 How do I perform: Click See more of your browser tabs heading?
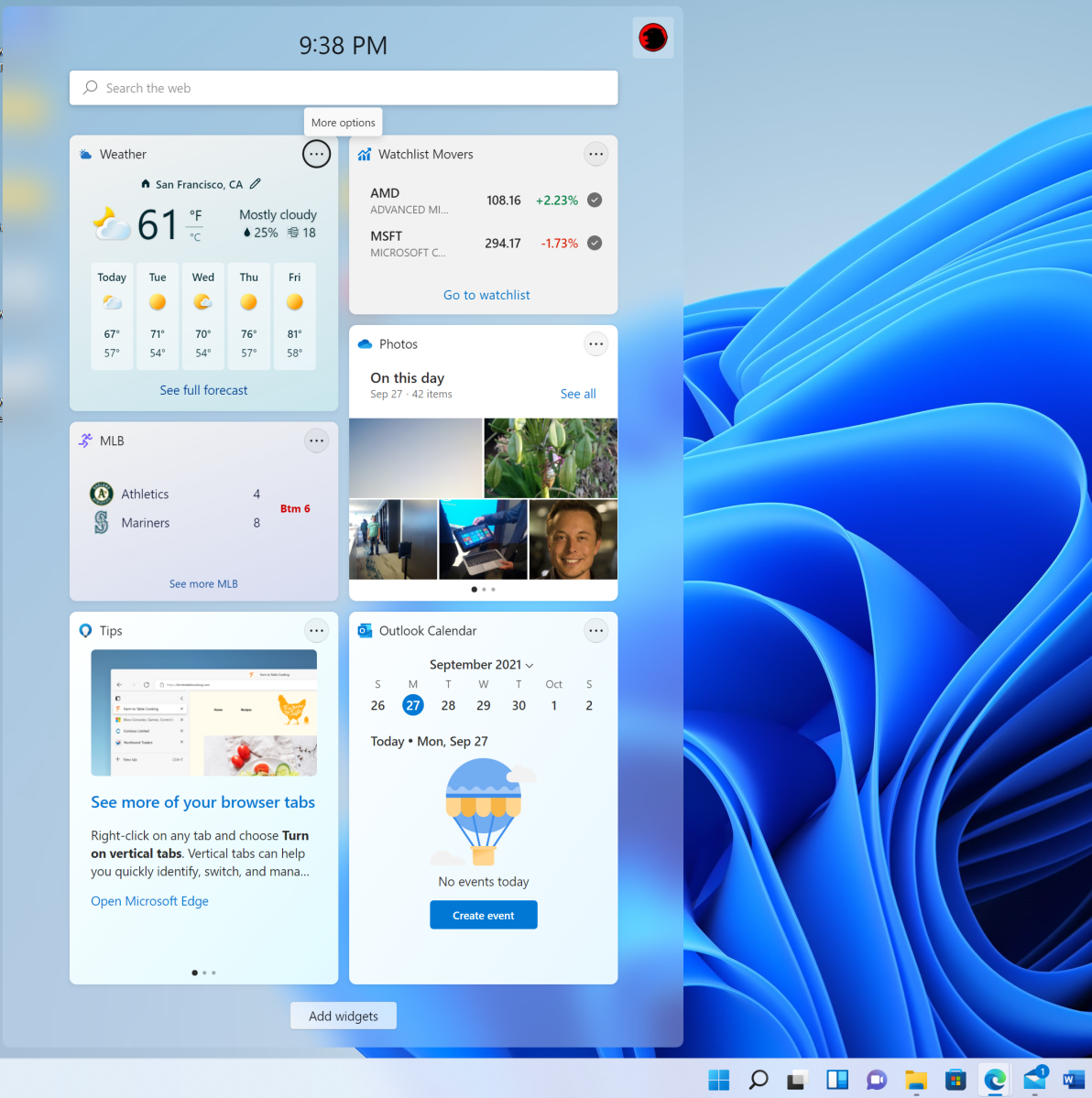202,802
